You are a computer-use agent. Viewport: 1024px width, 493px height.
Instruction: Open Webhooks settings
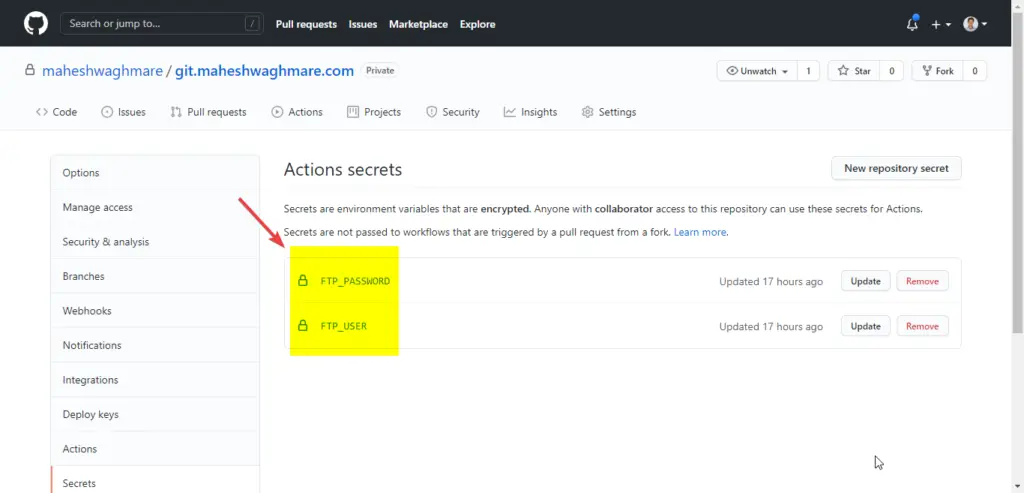[x=155, y=311]
